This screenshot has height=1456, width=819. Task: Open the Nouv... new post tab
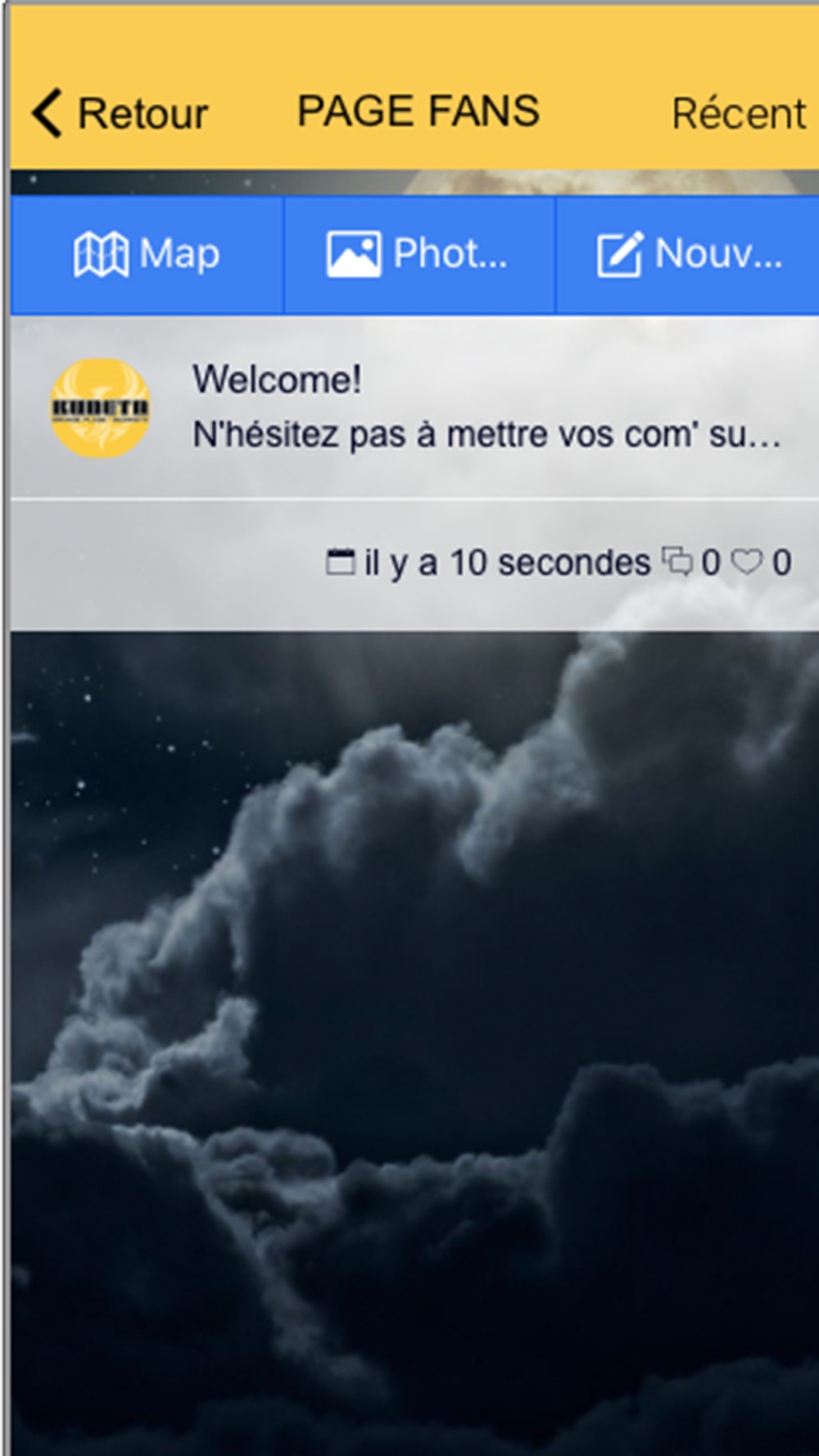[x=688, y=255]
